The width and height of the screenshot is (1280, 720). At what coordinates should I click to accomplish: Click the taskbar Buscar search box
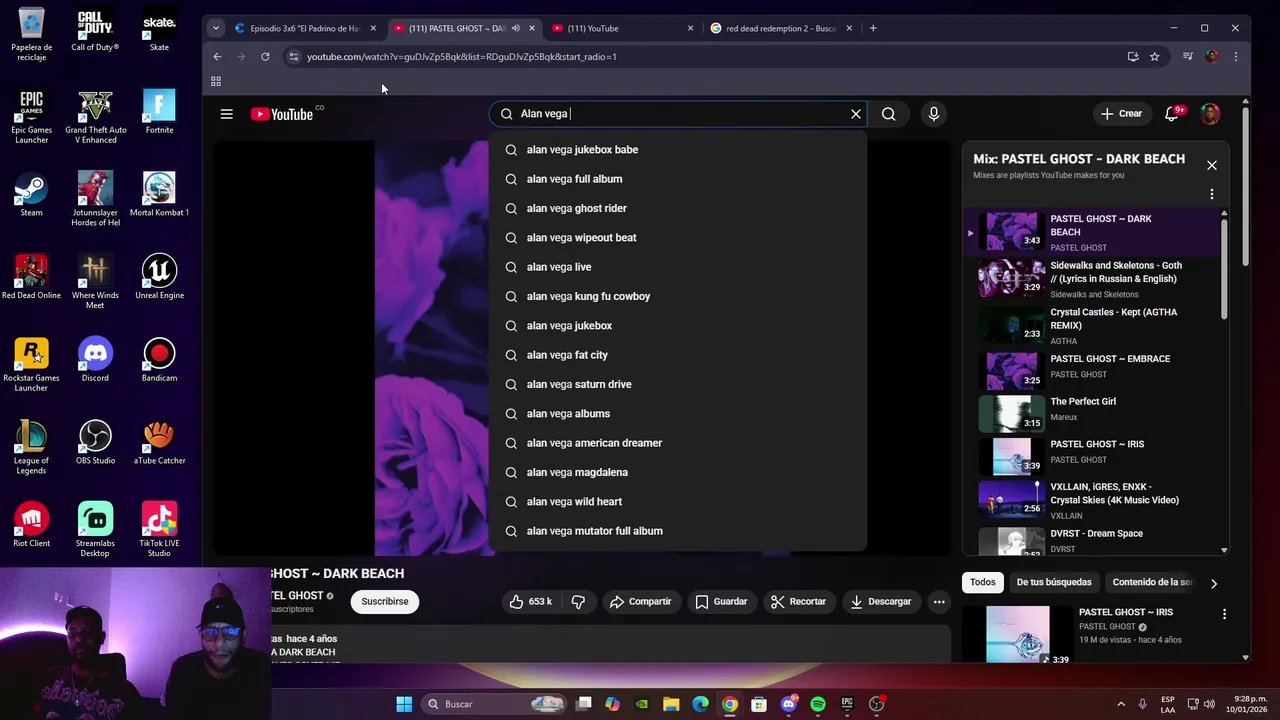[495, 704]
